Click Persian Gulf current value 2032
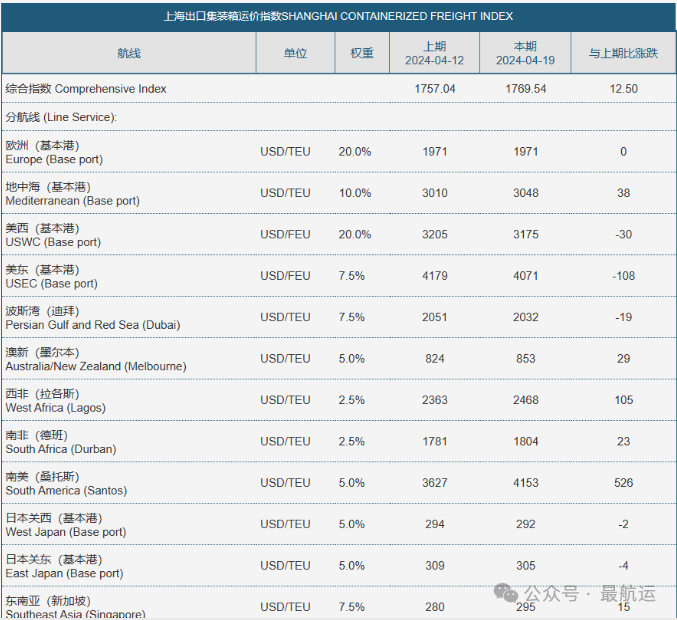 525,317
